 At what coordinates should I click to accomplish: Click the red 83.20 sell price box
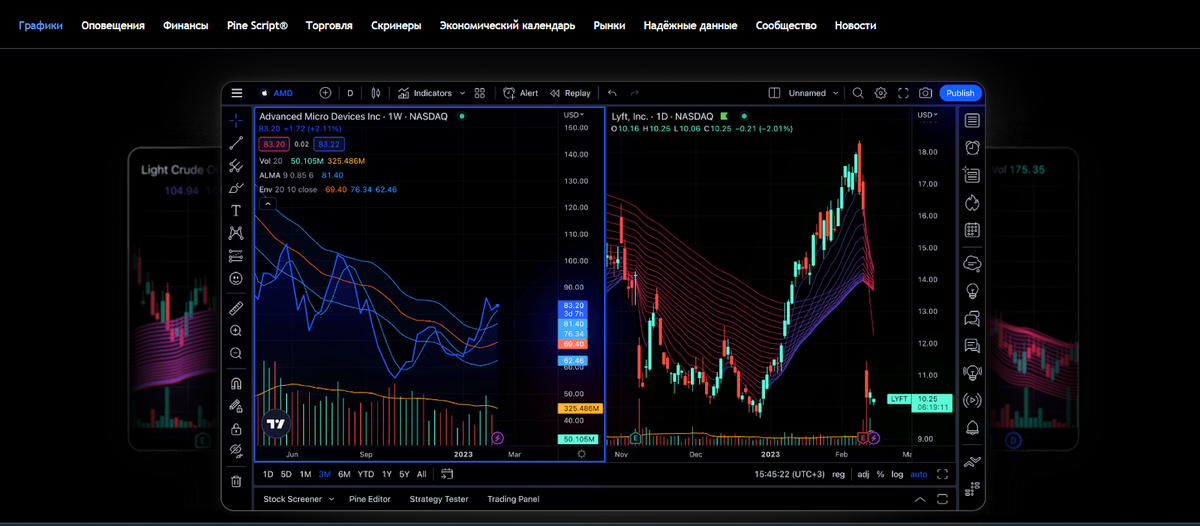[x=273, y=144]
